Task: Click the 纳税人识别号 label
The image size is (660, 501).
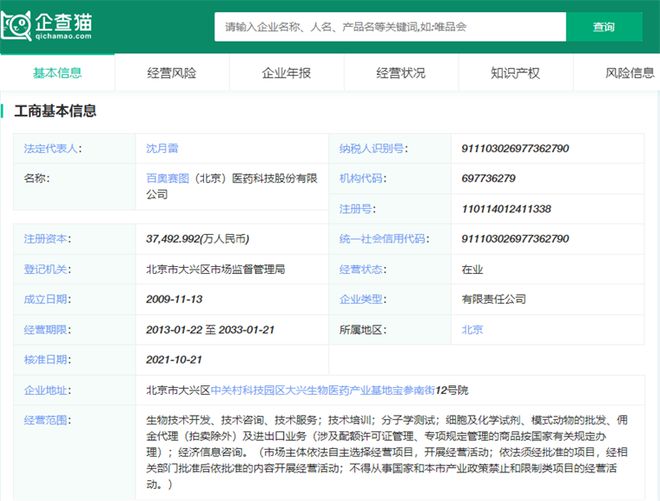Action: coord(373,148)
